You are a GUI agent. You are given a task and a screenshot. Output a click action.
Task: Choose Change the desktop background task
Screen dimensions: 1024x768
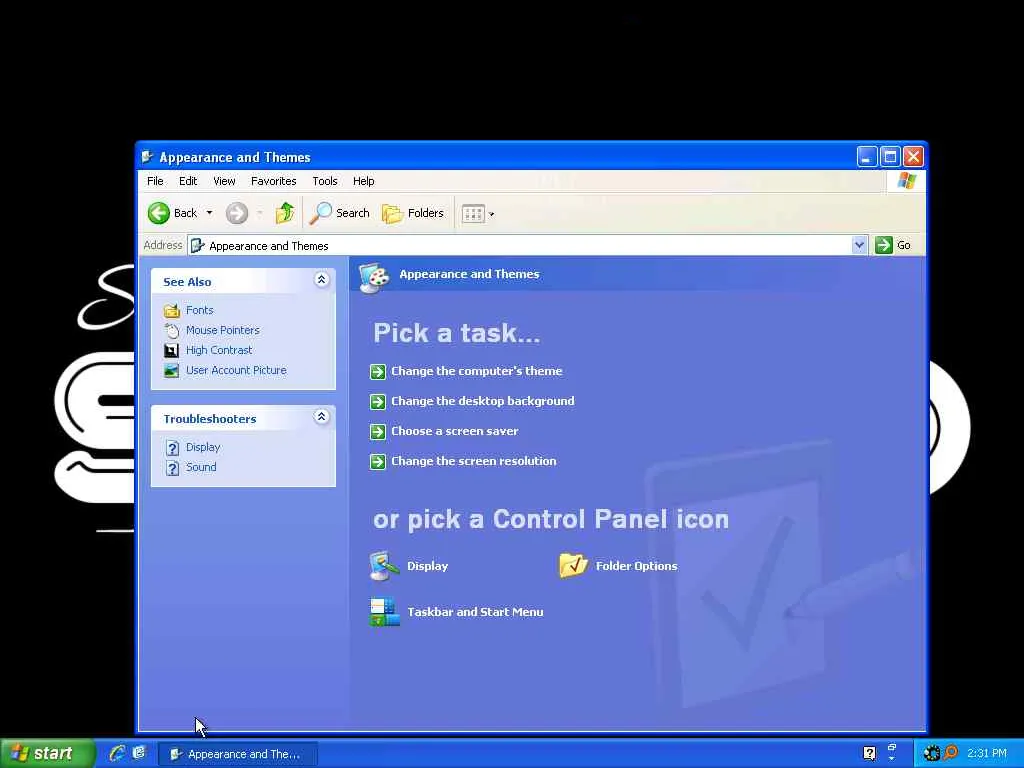coord(483,401)
